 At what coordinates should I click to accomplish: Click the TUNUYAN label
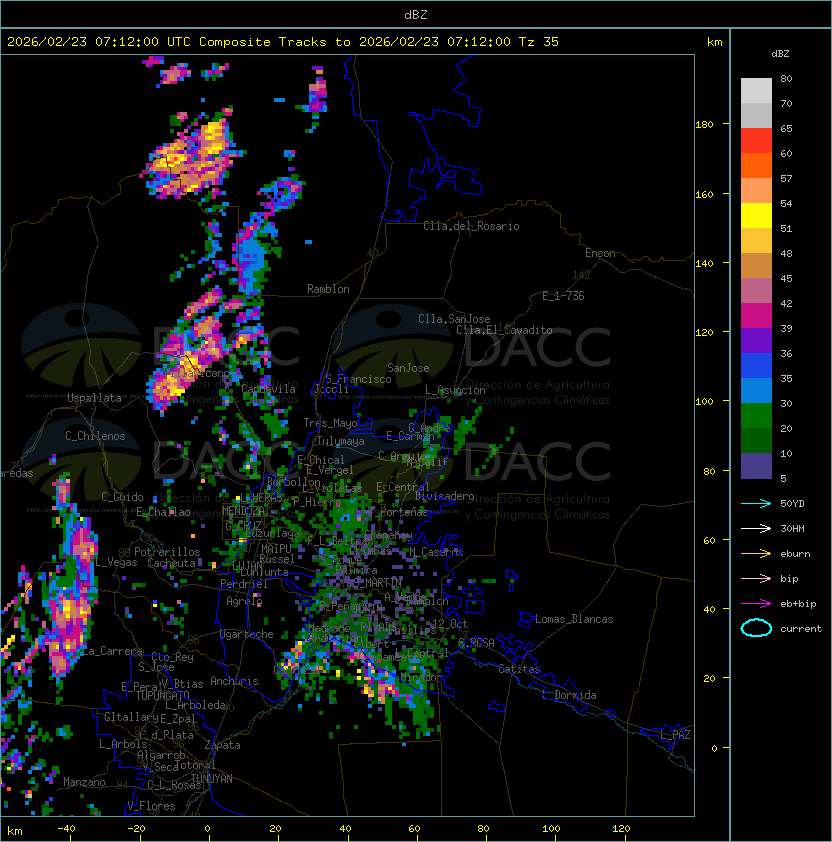click(x=211, y=779)
